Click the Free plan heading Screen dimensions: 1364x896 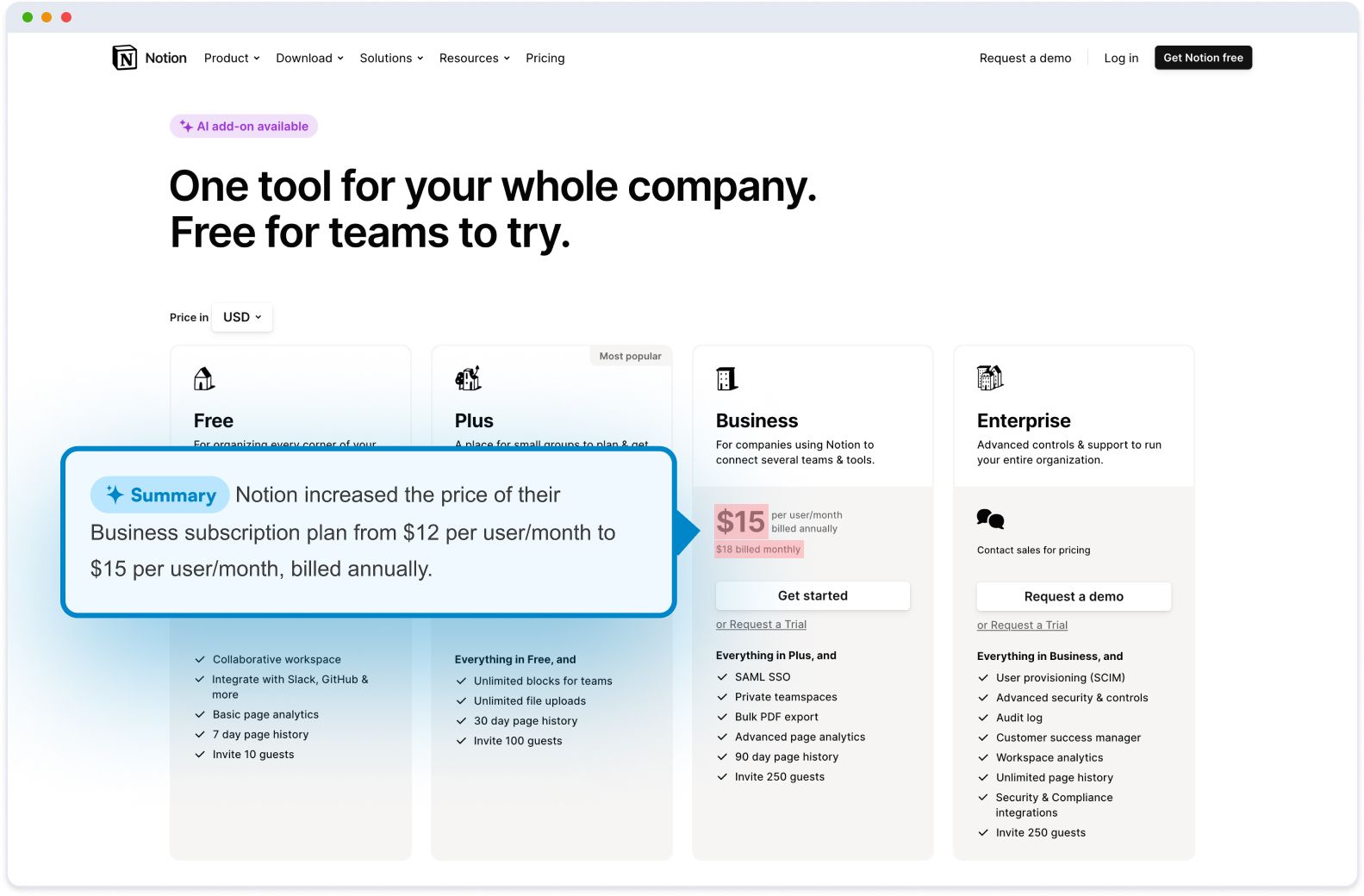coord(214,420)
